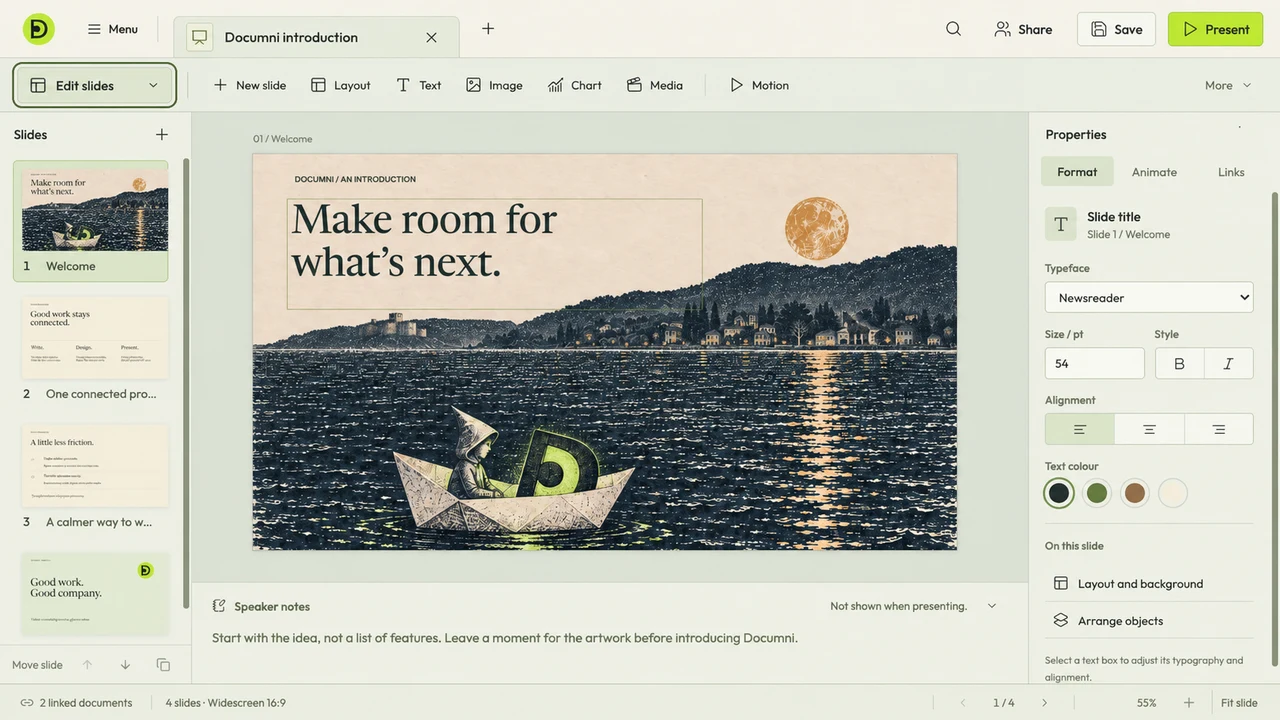Screen dimensions: 1280x720
Task: Add a slide with the Slides panel plus
Action: tap(162, 134)
